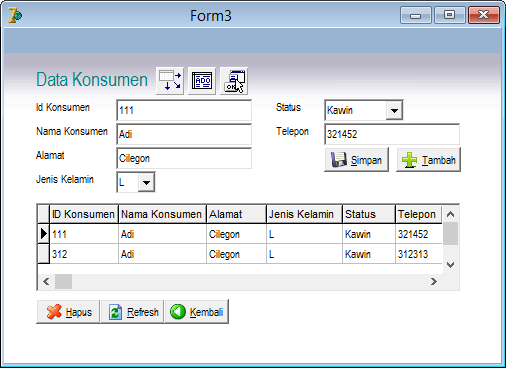The height and width of the screenshot is (368, 506).
Task: Click cell 312 in the grid
Action: [x=84, y=254]
